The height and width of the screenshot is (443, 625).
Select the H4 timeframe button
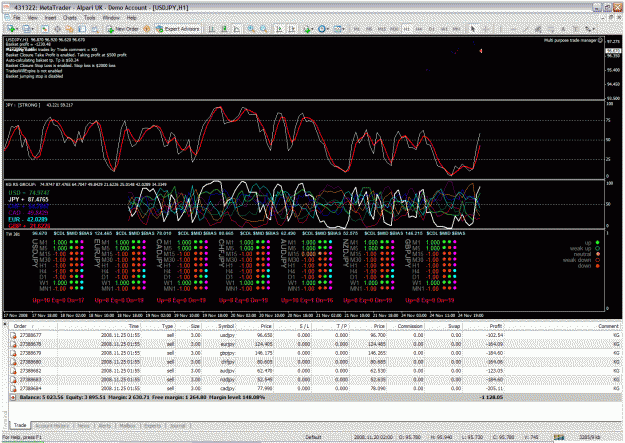pyautogui.click(x=419, y=29)
